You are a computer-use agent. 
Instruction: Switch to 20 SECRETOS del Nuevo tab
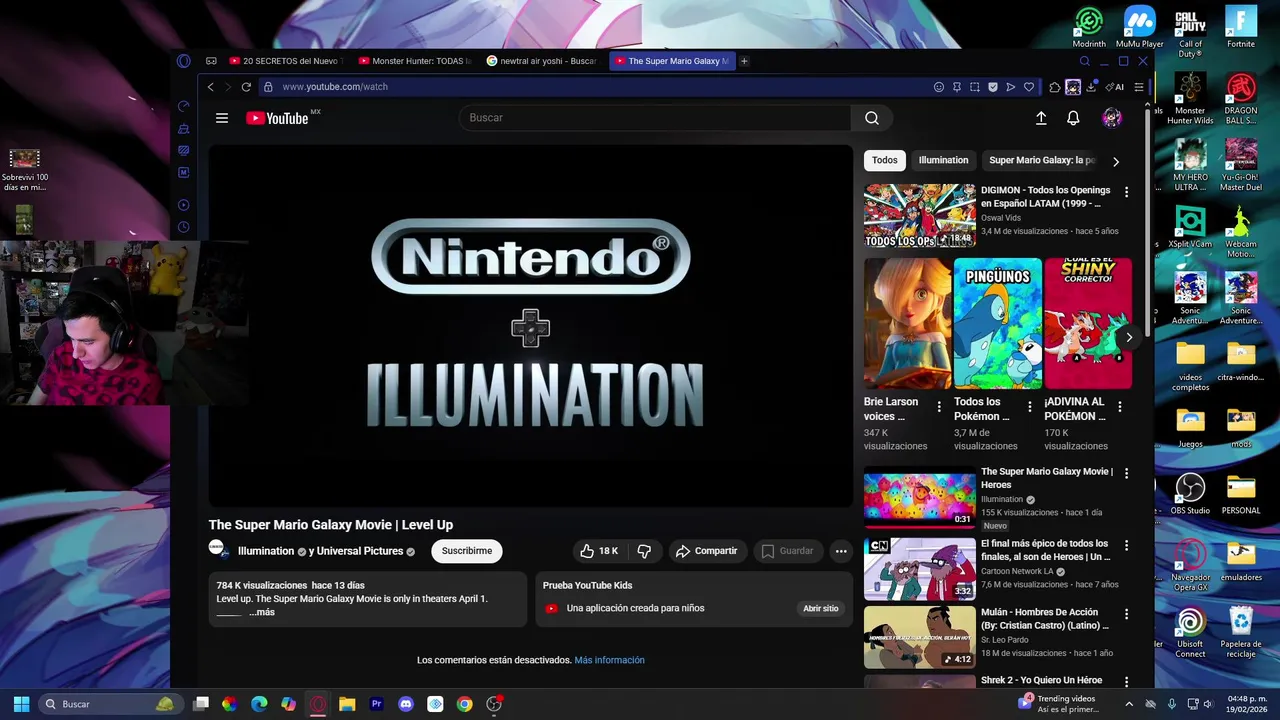pyautogui.click(x=285, y=61)
